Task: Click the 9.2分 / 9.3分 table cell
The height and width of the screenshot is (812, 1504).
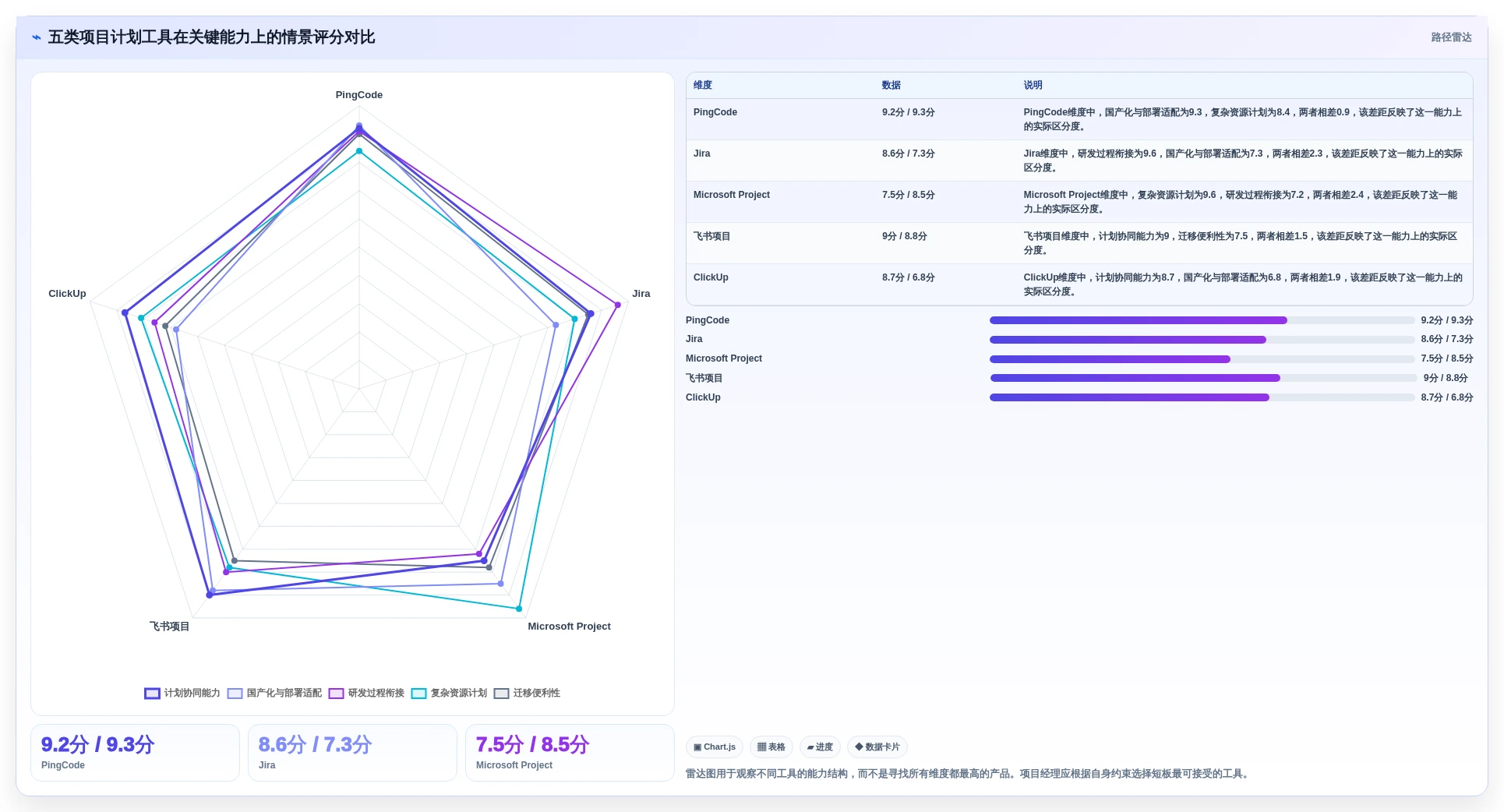Action: point(909,112)
